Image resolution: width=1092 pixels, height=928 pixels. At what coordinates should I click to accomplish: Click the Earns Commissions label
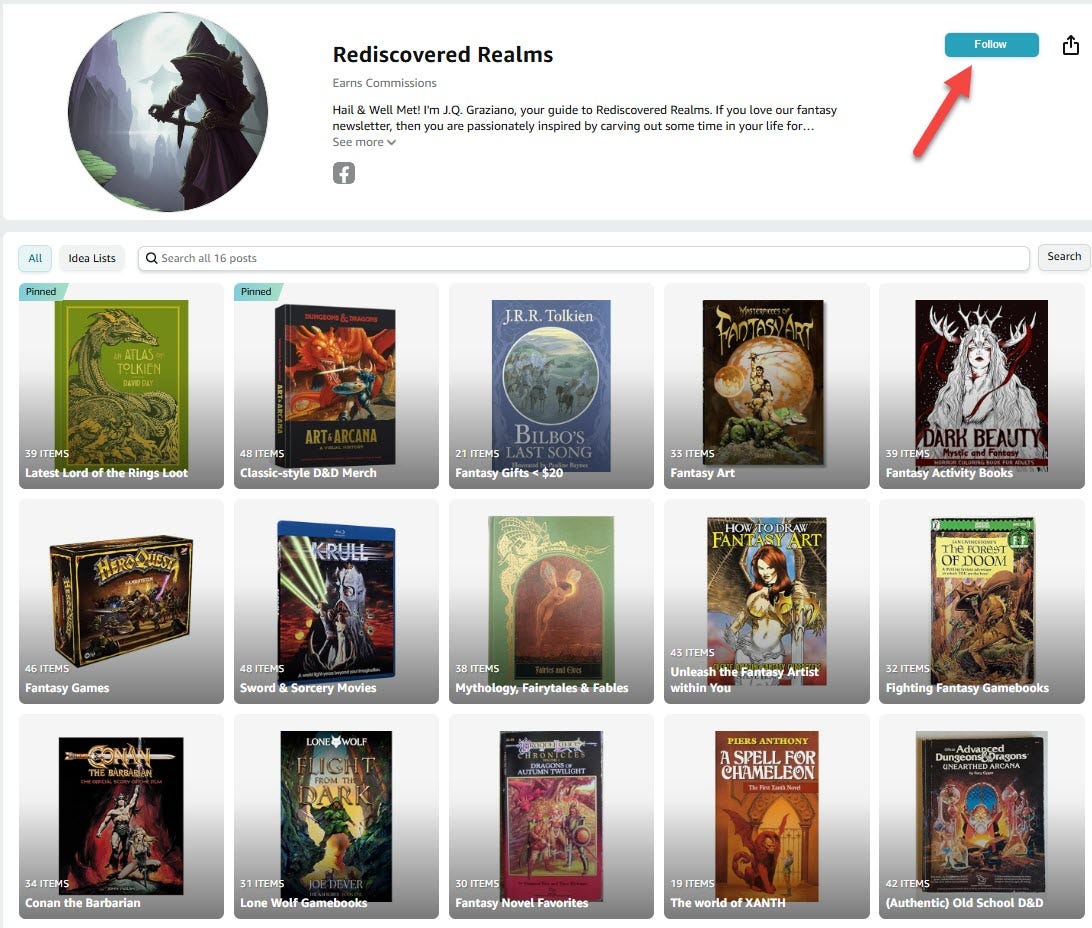tap(384, 83)
